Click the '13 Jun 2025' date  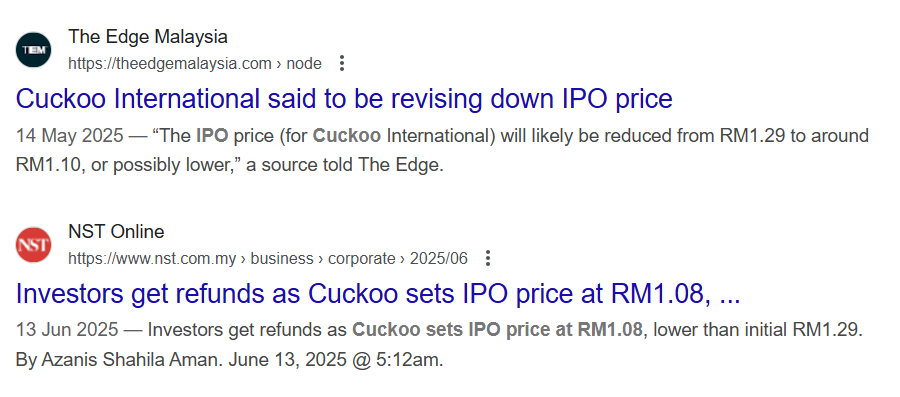point(67,330)
